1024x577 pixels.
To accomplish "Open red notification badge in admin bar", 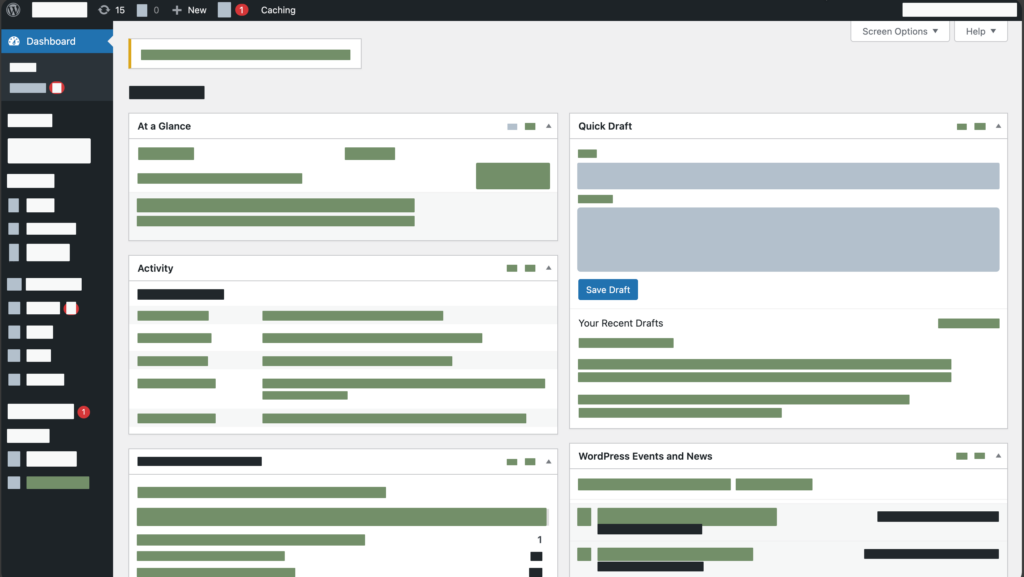I will pyautogui.click(x=242, y=10).
